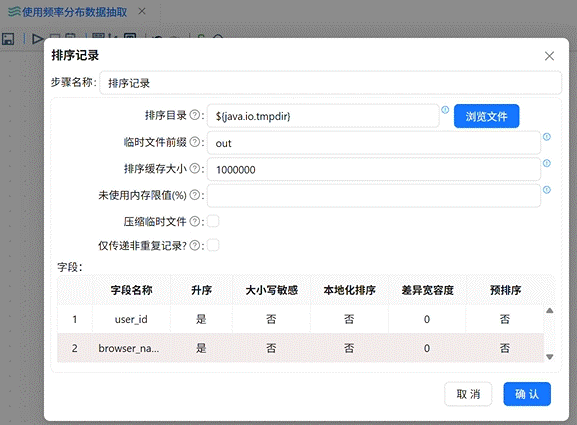Click 本地化排序 value in browser_na... row
Viewport: 577px width, 425px height.
click(x=349, y=348)
